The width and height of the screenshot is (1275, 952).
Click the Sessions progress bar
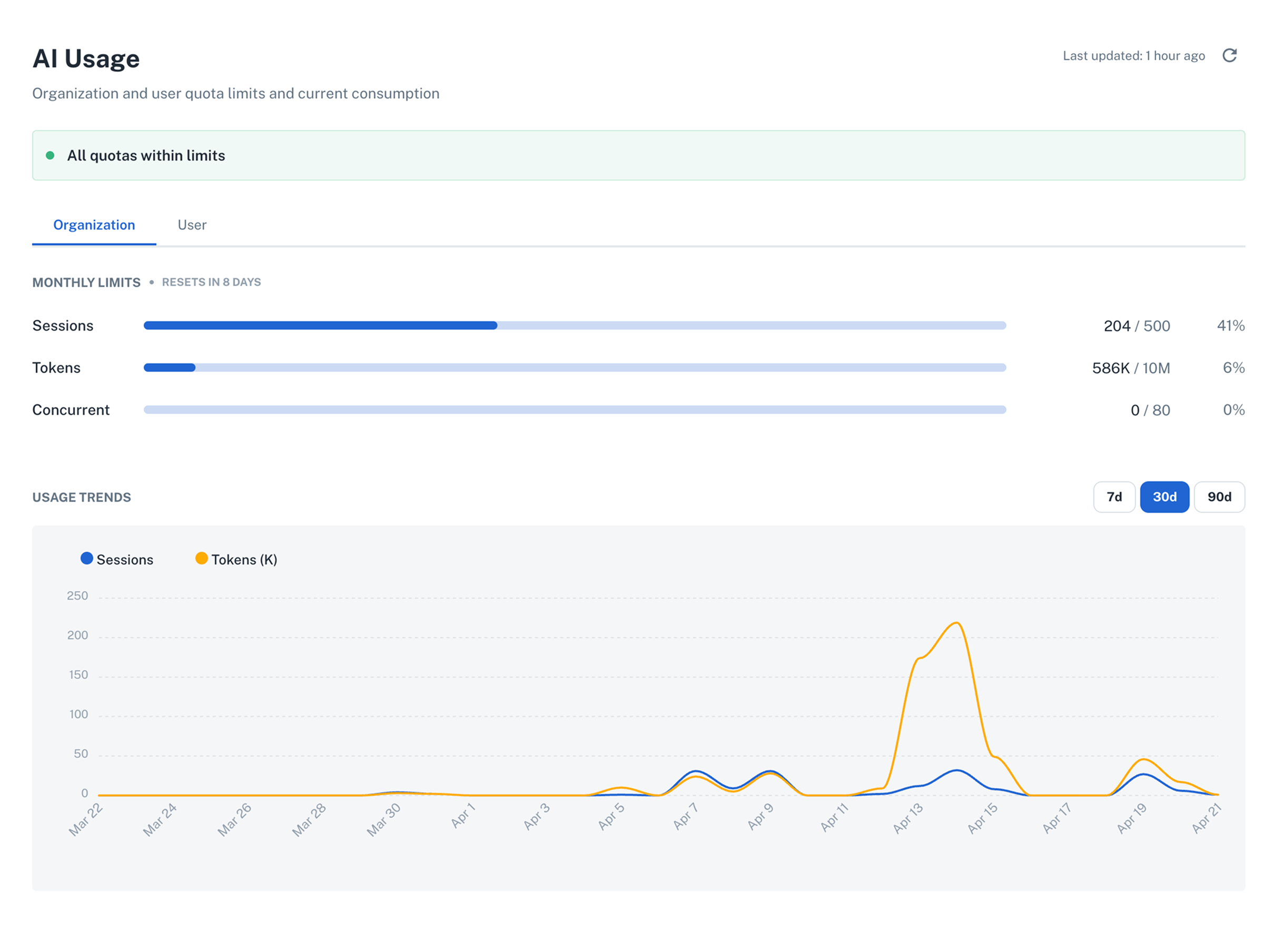coord(575,325)
